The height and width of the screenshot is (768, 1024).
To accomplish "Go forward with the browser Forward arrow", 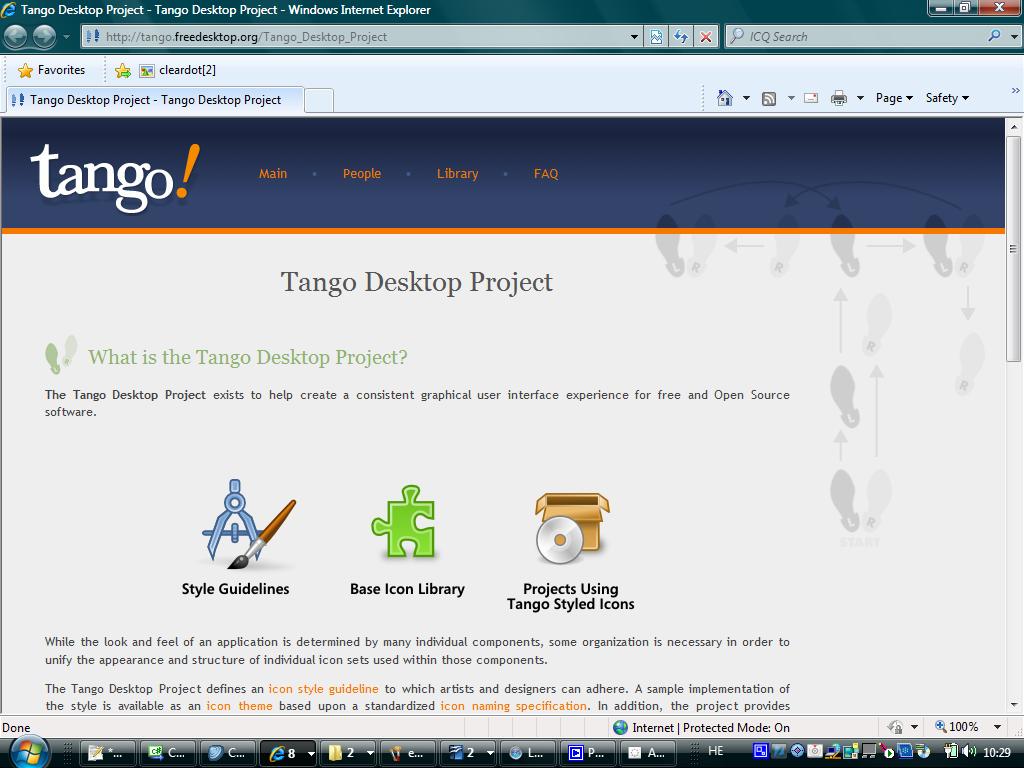I will (44, 37).
